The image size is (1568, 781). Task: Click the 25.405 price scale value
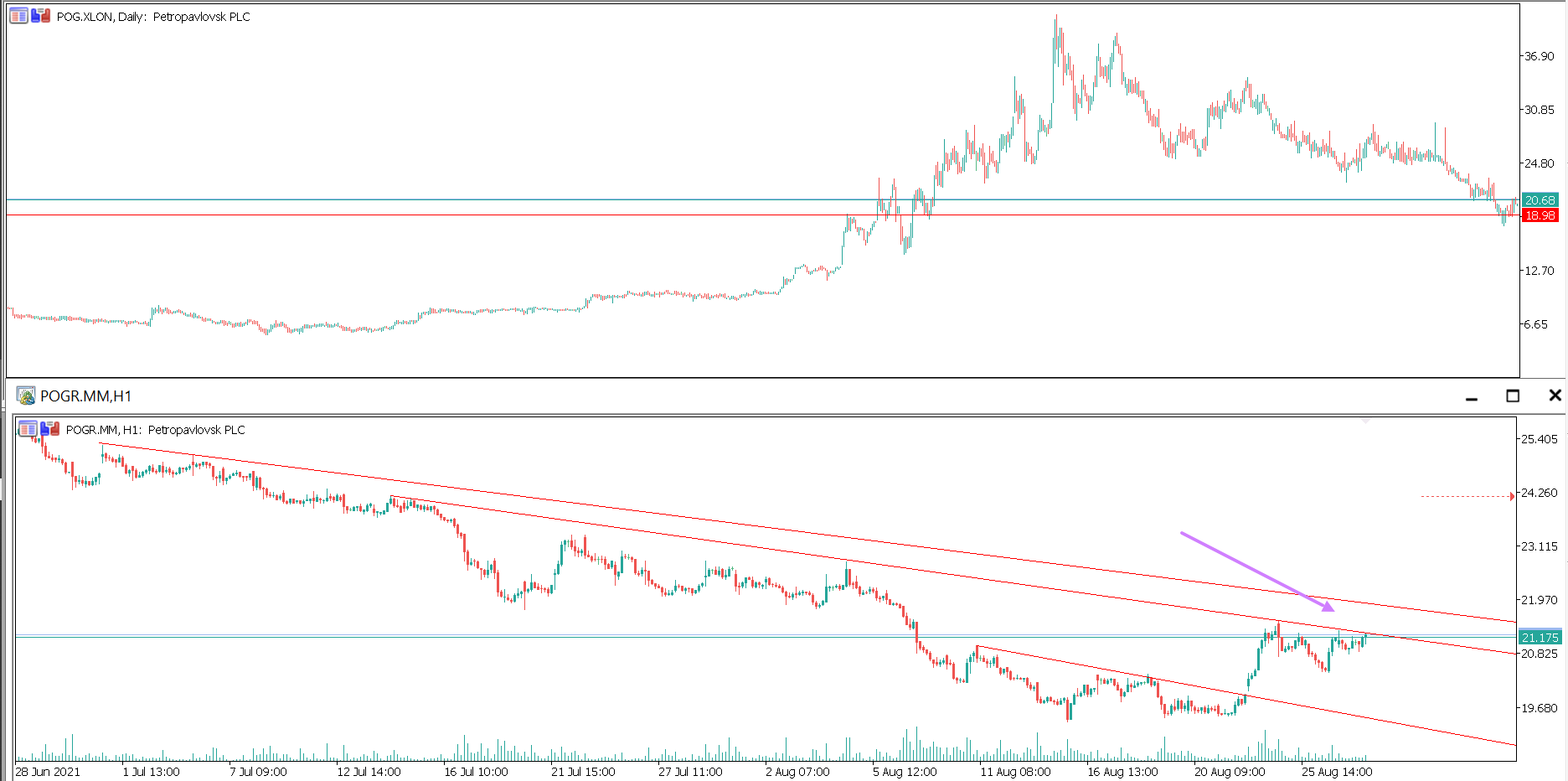click(1540, 439)
